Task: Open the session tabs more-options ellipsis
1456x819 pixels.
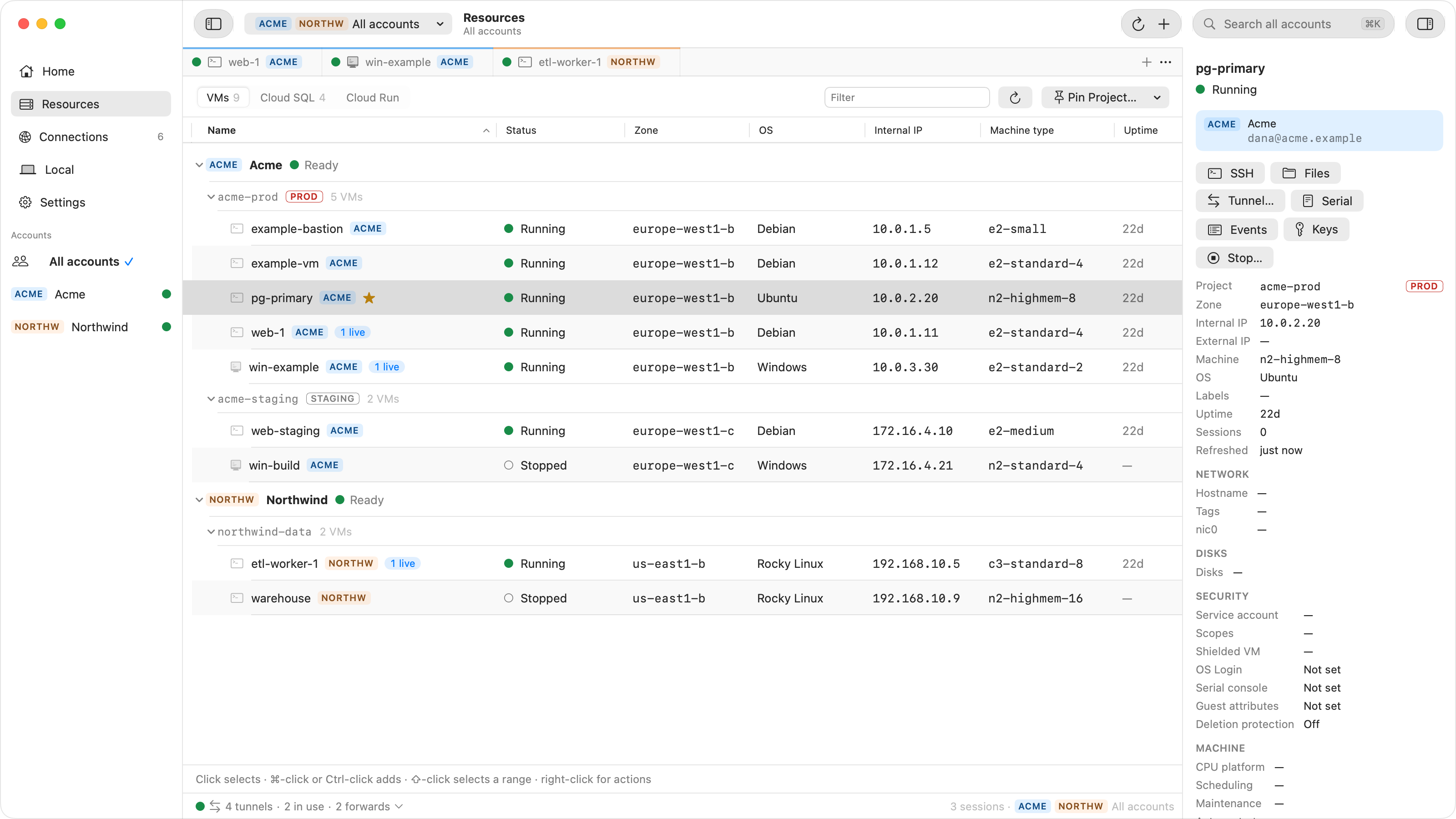Action: pos(1165,62)
